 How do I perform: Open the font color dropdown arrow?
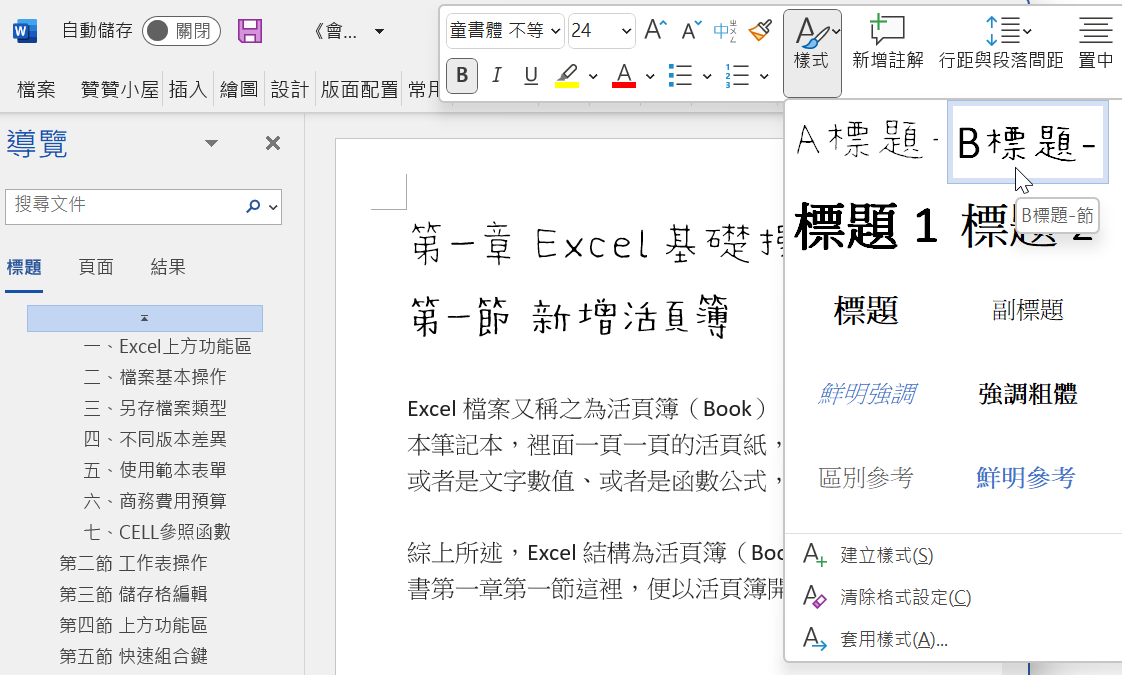(x=650, y=76)
